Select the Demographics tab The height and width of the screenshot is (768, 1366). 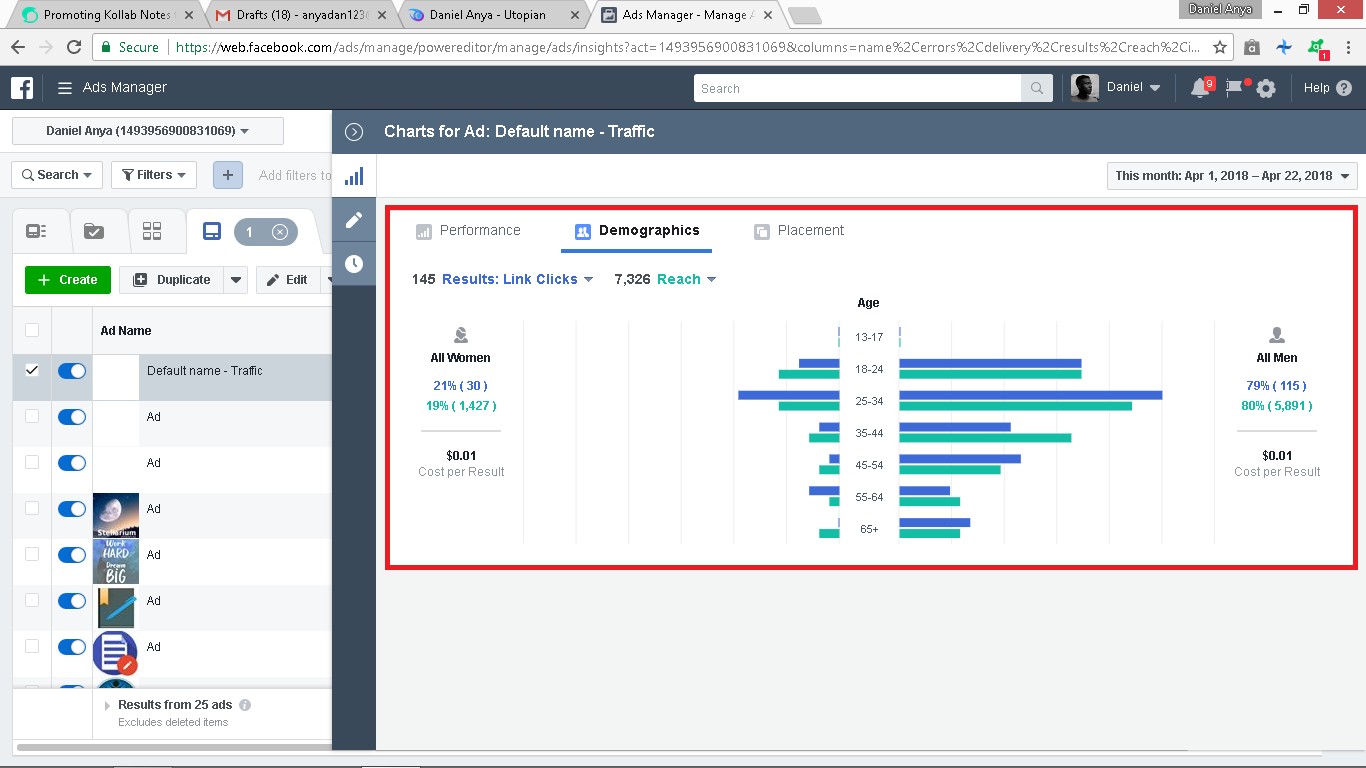[x=637, y=231]
